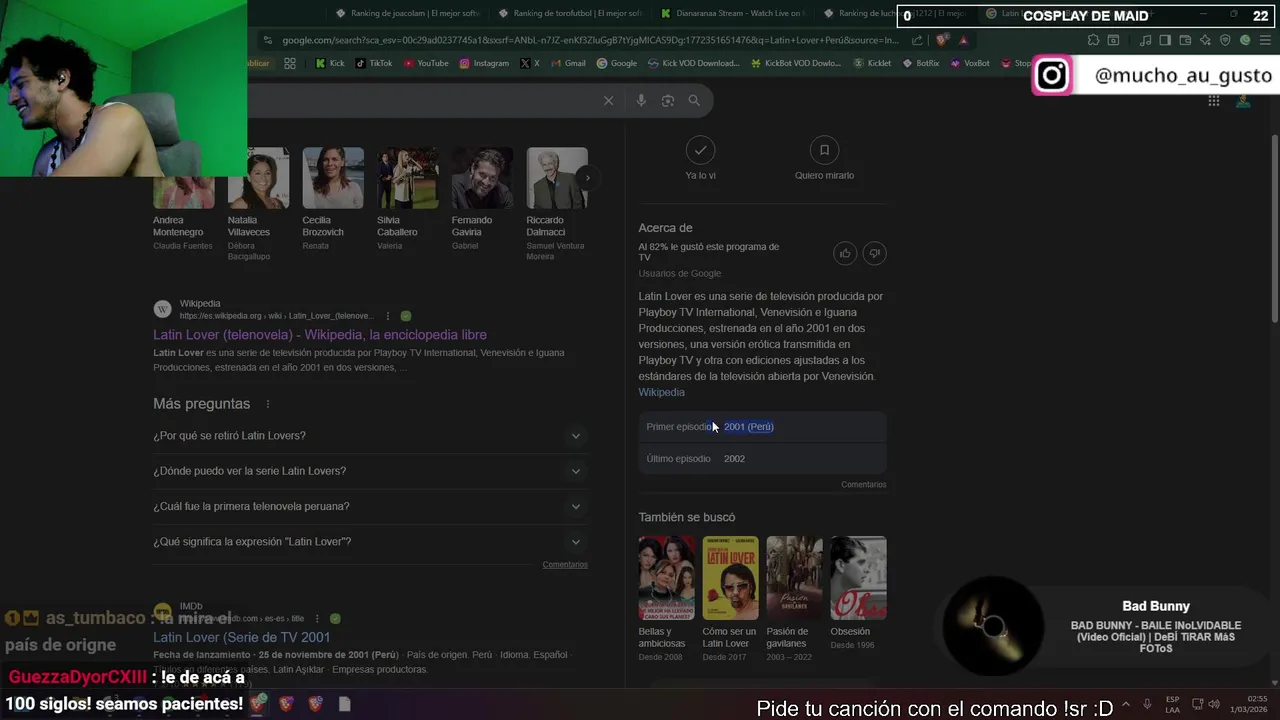Select cast member Riccardo Dalmacci photo

557,178
